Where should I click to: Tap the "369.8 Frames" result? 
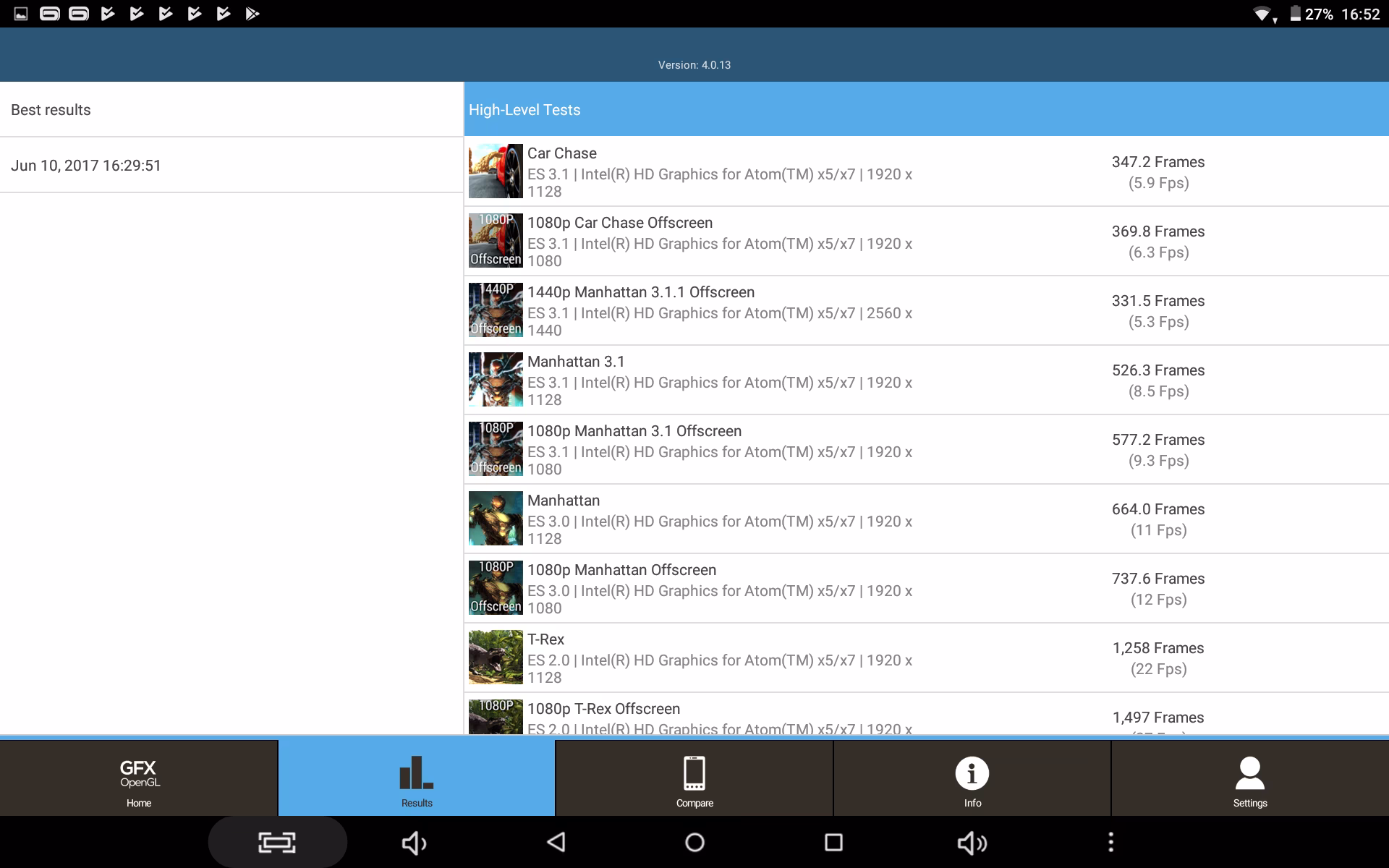1158,231
